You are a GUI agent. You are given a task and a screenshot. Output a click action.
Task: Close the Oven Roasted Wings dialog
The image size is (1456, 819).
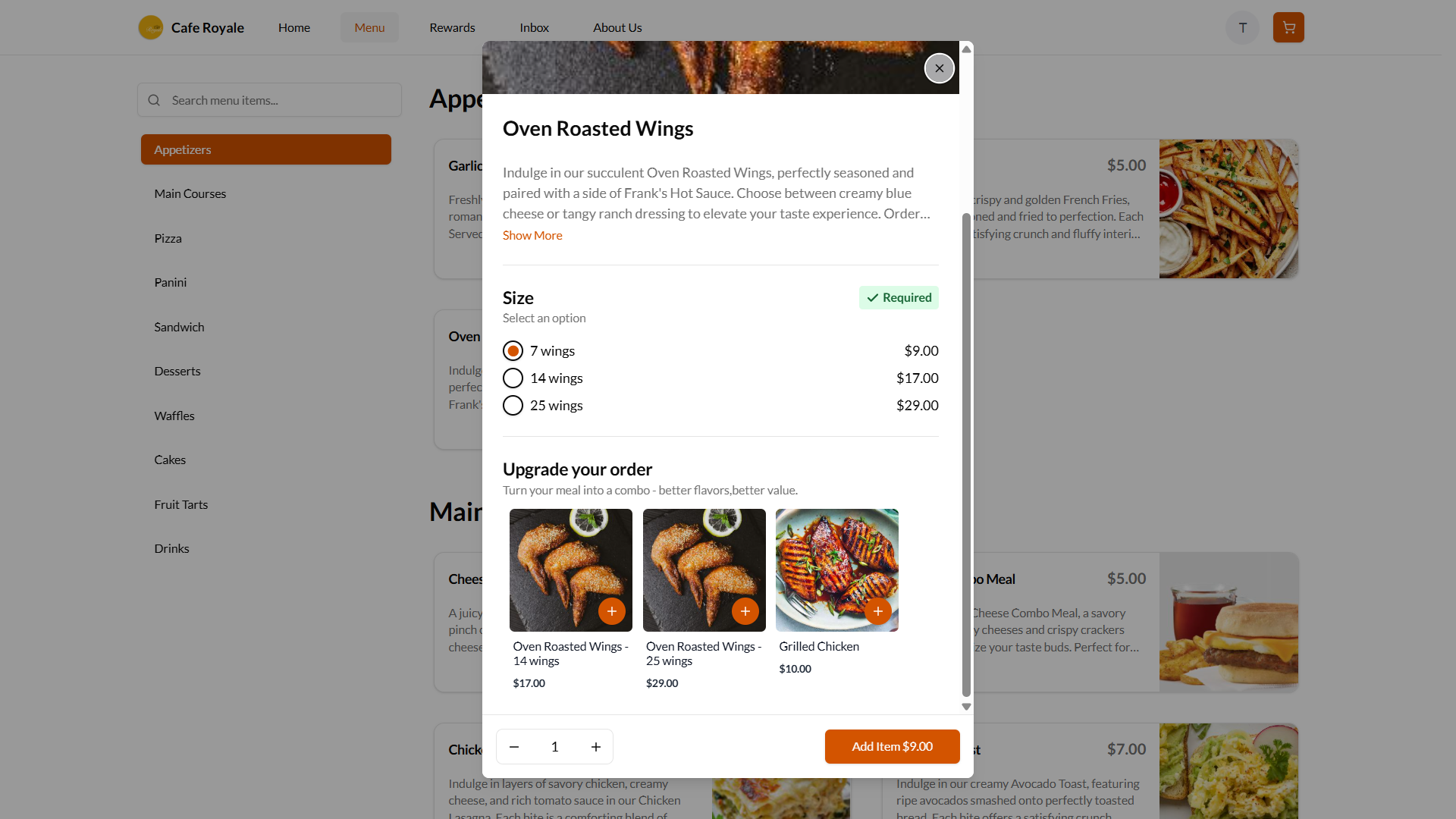939,68
